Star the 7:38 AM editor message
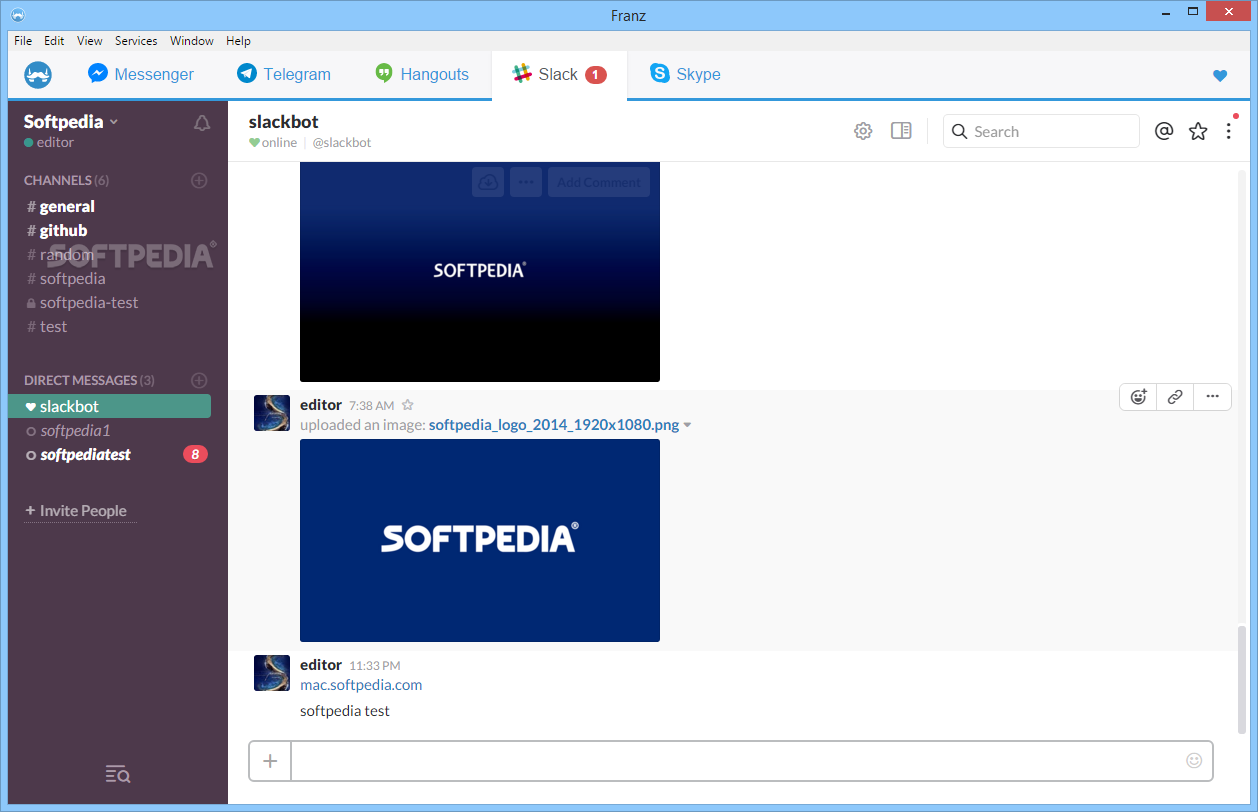 [x=407, y=405]
